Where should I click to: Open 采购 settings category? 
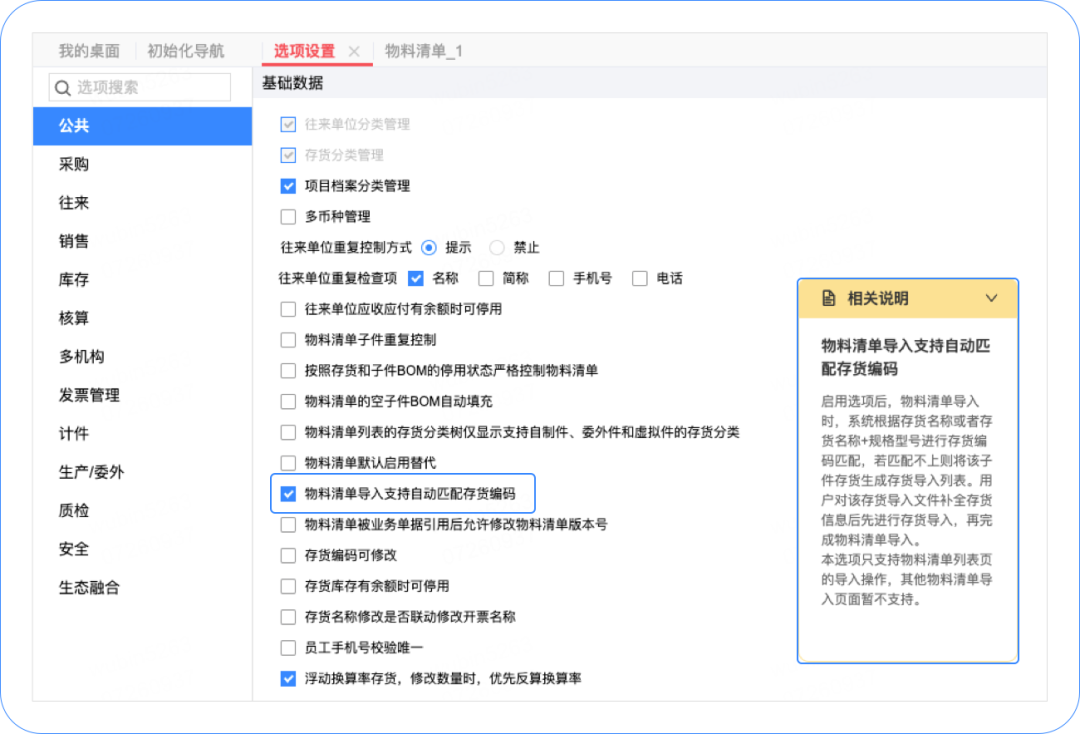click(74, 165)
